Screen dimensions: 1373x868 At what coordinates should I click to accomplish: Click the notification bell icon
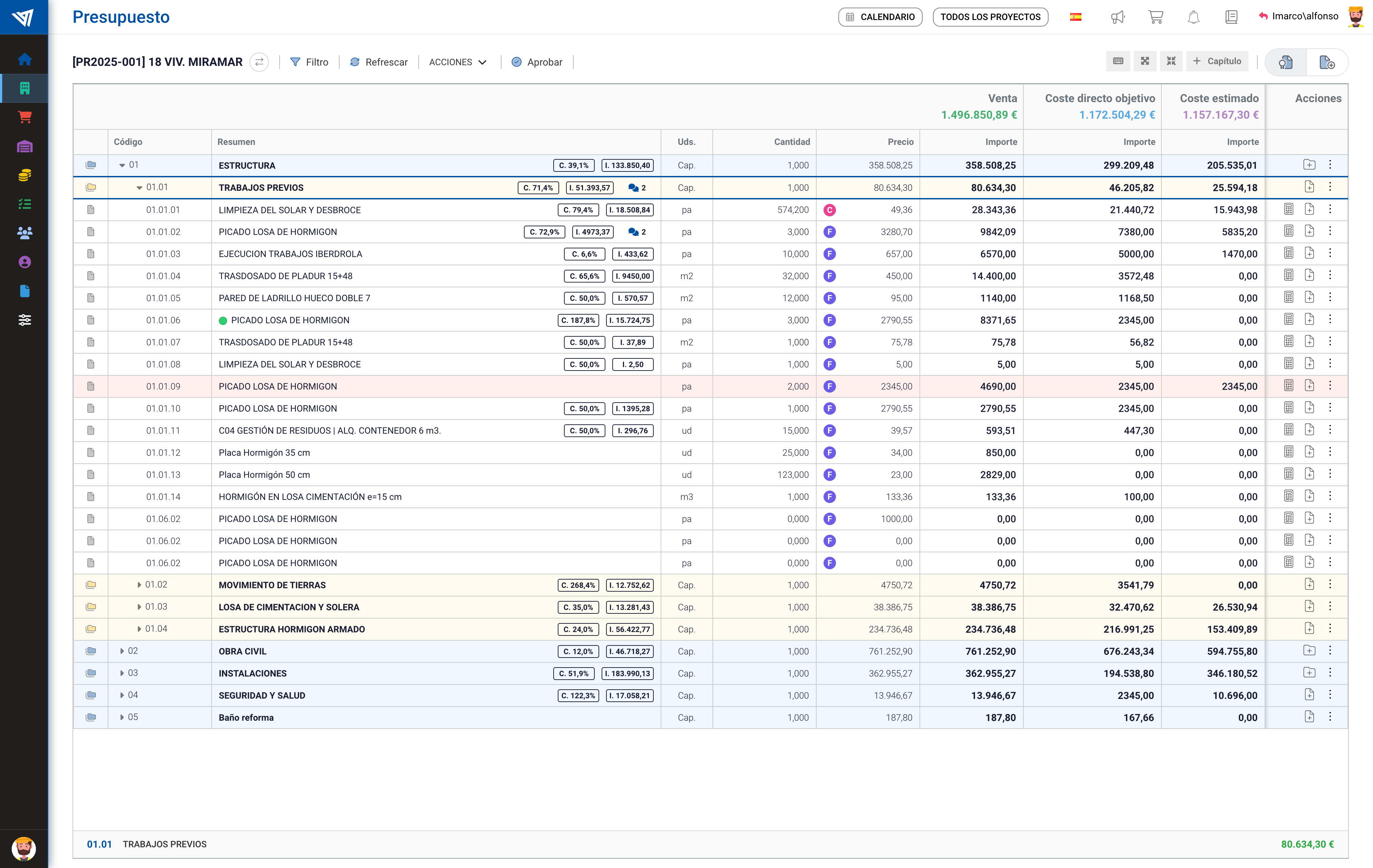[x=1194, y=17]
